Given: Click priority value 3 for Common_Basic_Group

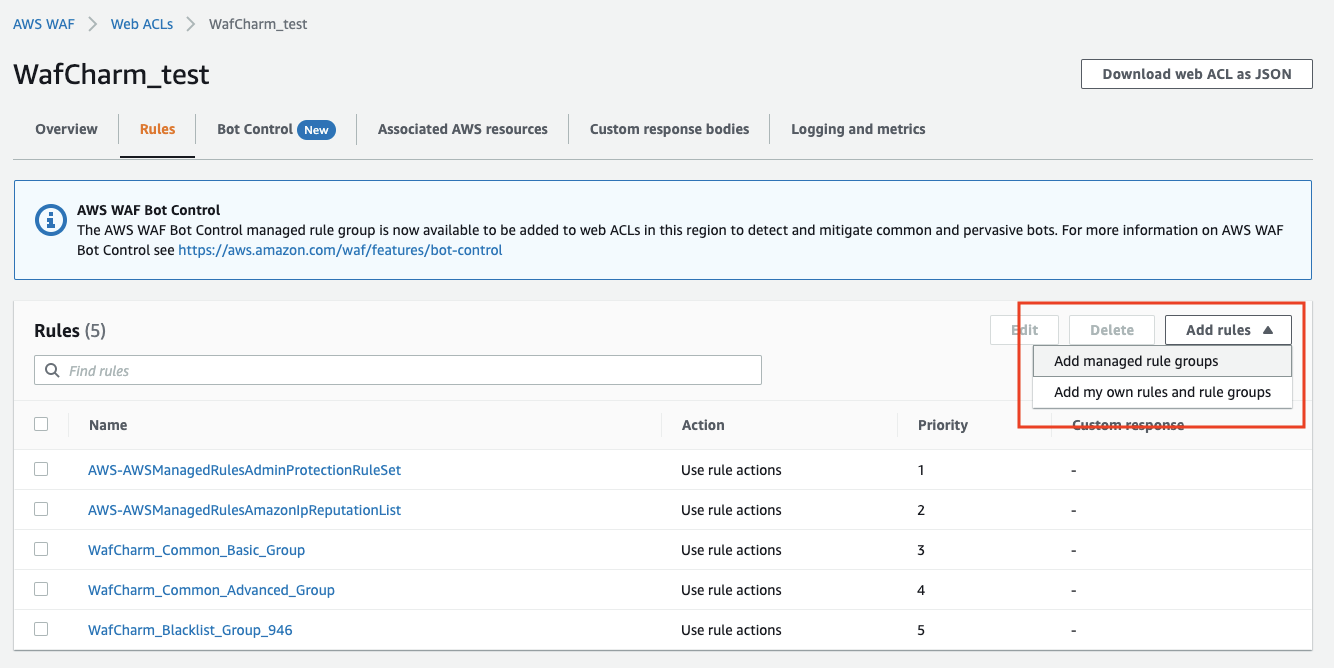Looking at the screenshot, I should pos(921,550).
